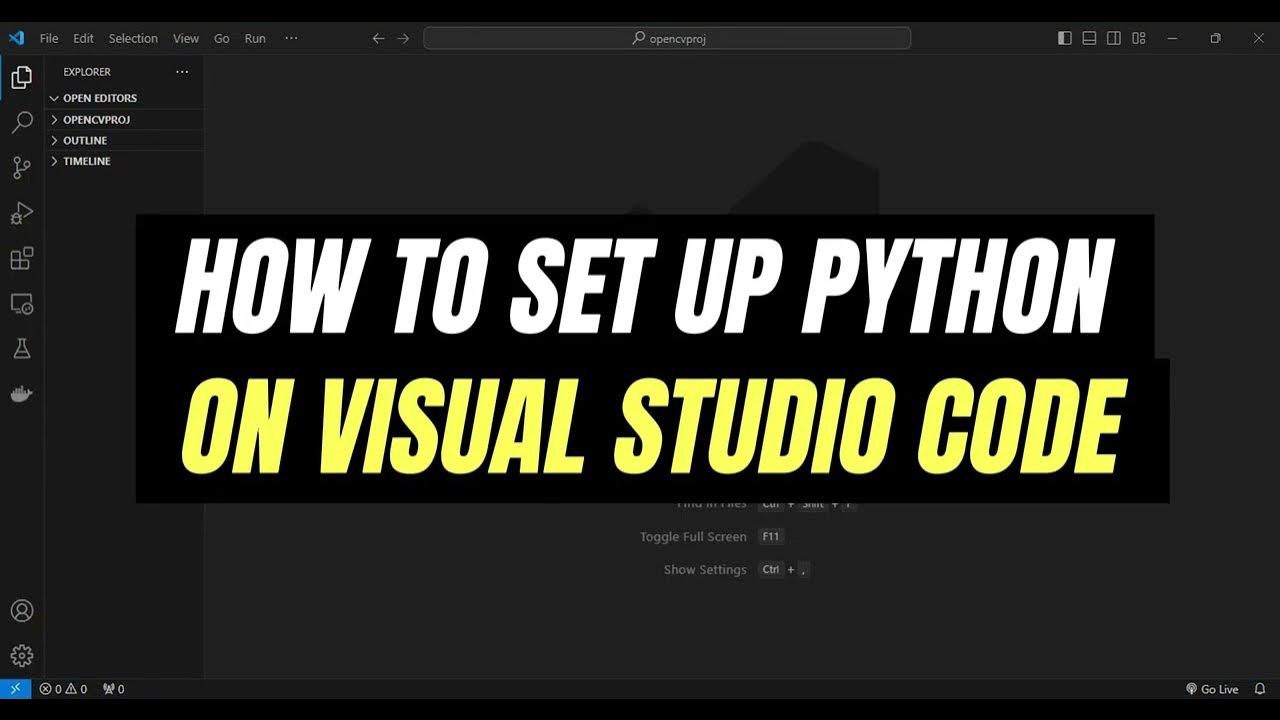Open the Search view in activity bar

(x=21, y=123)
